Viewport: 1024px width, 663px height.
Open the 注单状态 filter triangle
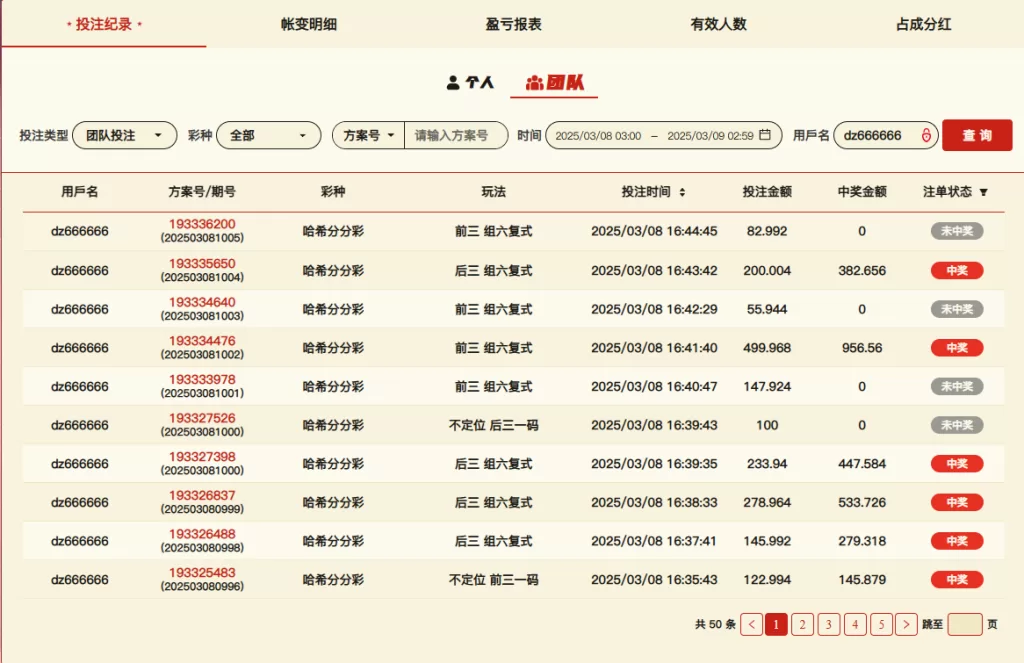(984, 192)
